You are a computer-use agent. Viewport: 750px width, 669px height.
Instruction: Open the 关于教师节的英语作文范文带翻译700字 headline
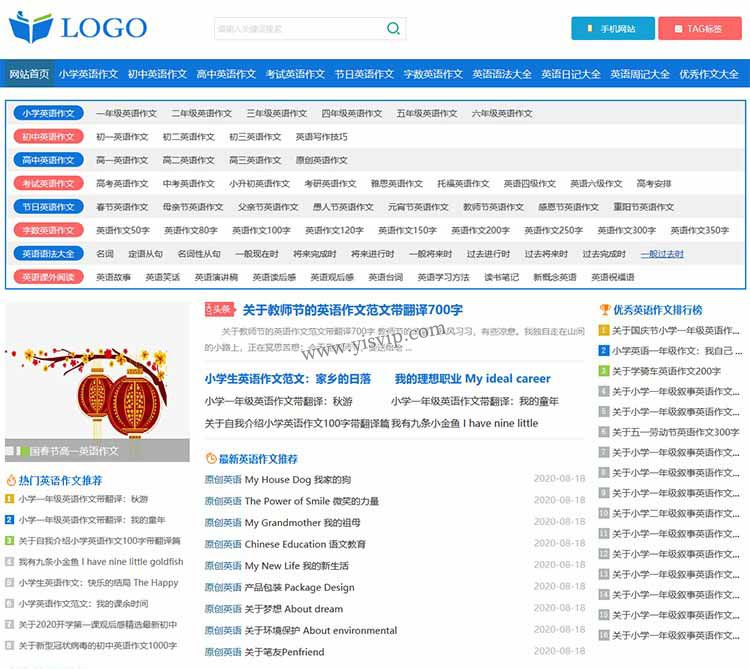click(x=352, y=310)
